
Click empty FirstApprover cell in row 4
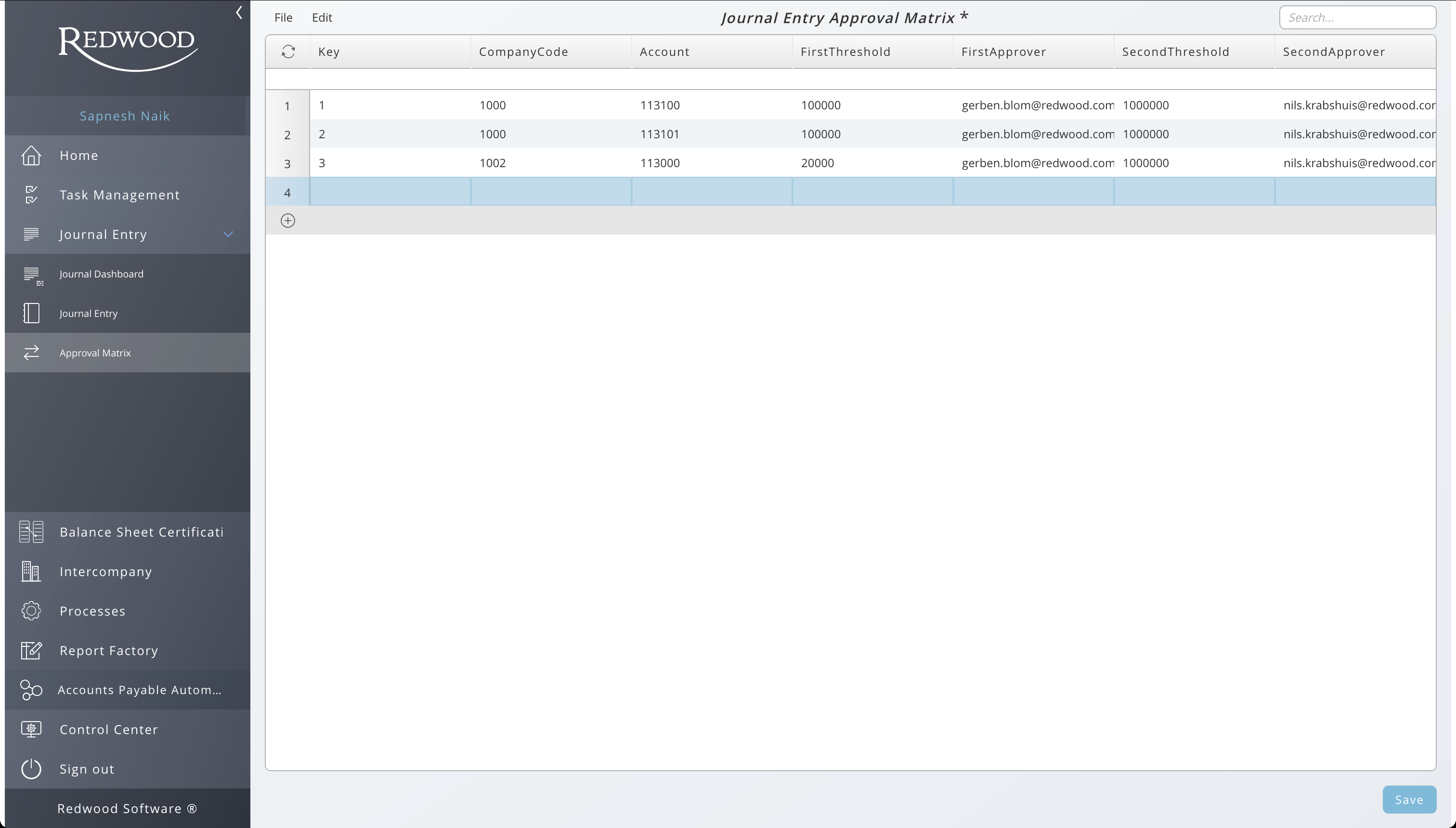tap(1034, 192)
